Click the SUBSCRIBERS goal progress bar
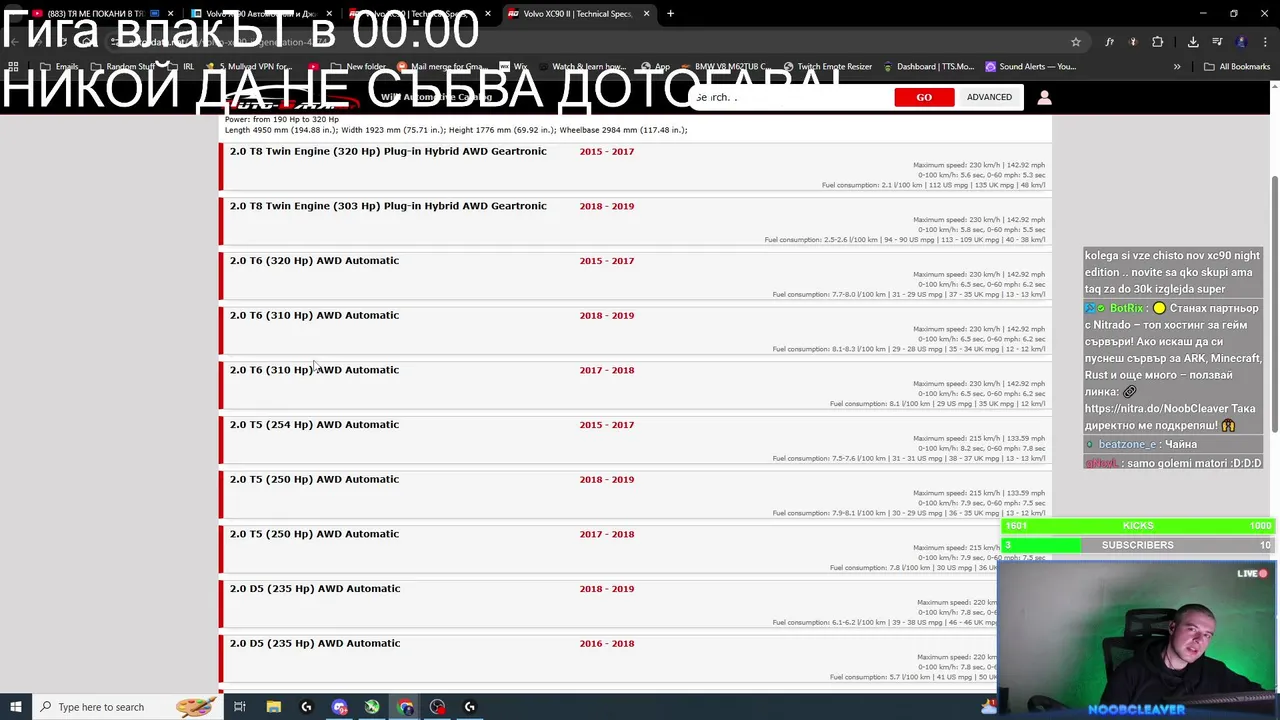1280x720 pixels. click(x=1138, y=545)
